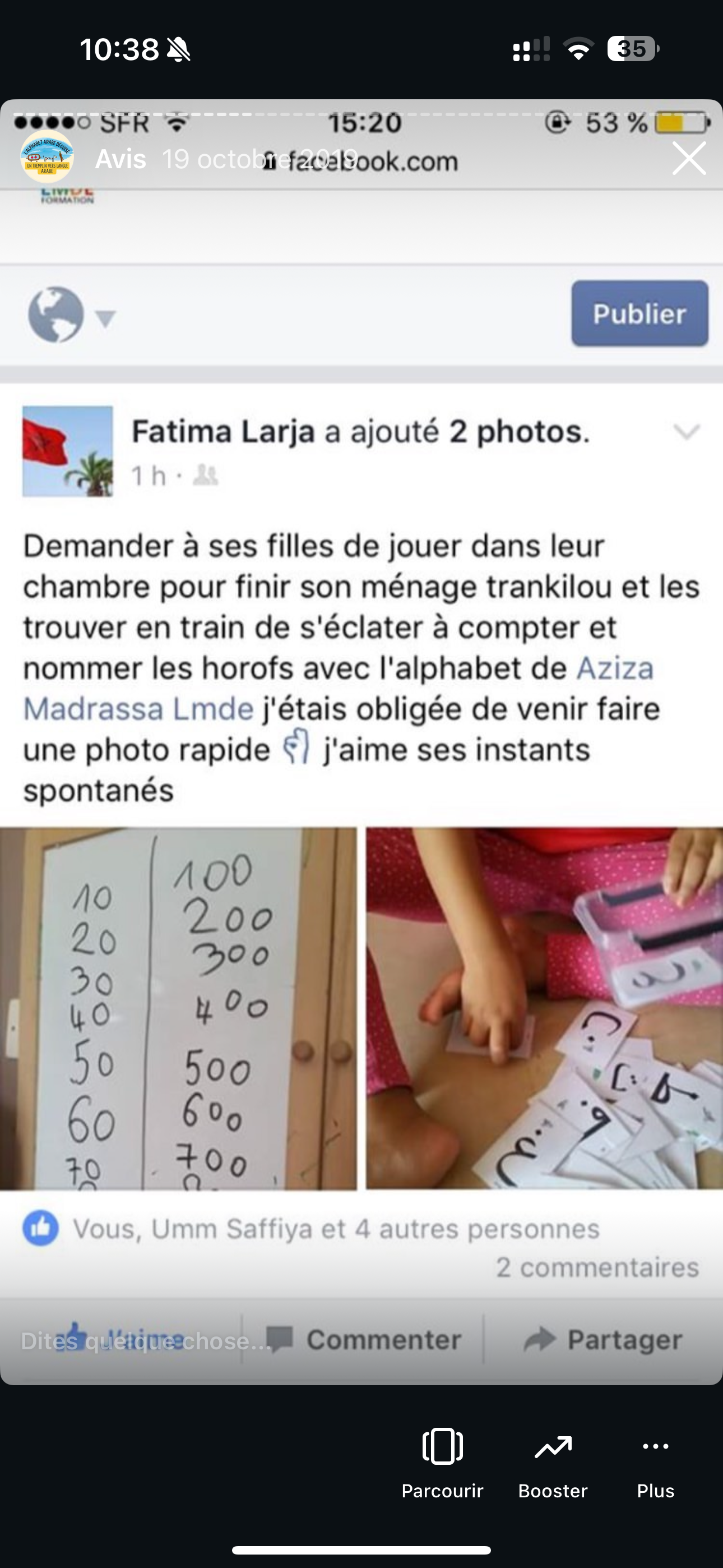Open the Avis page profile picture

47,156
